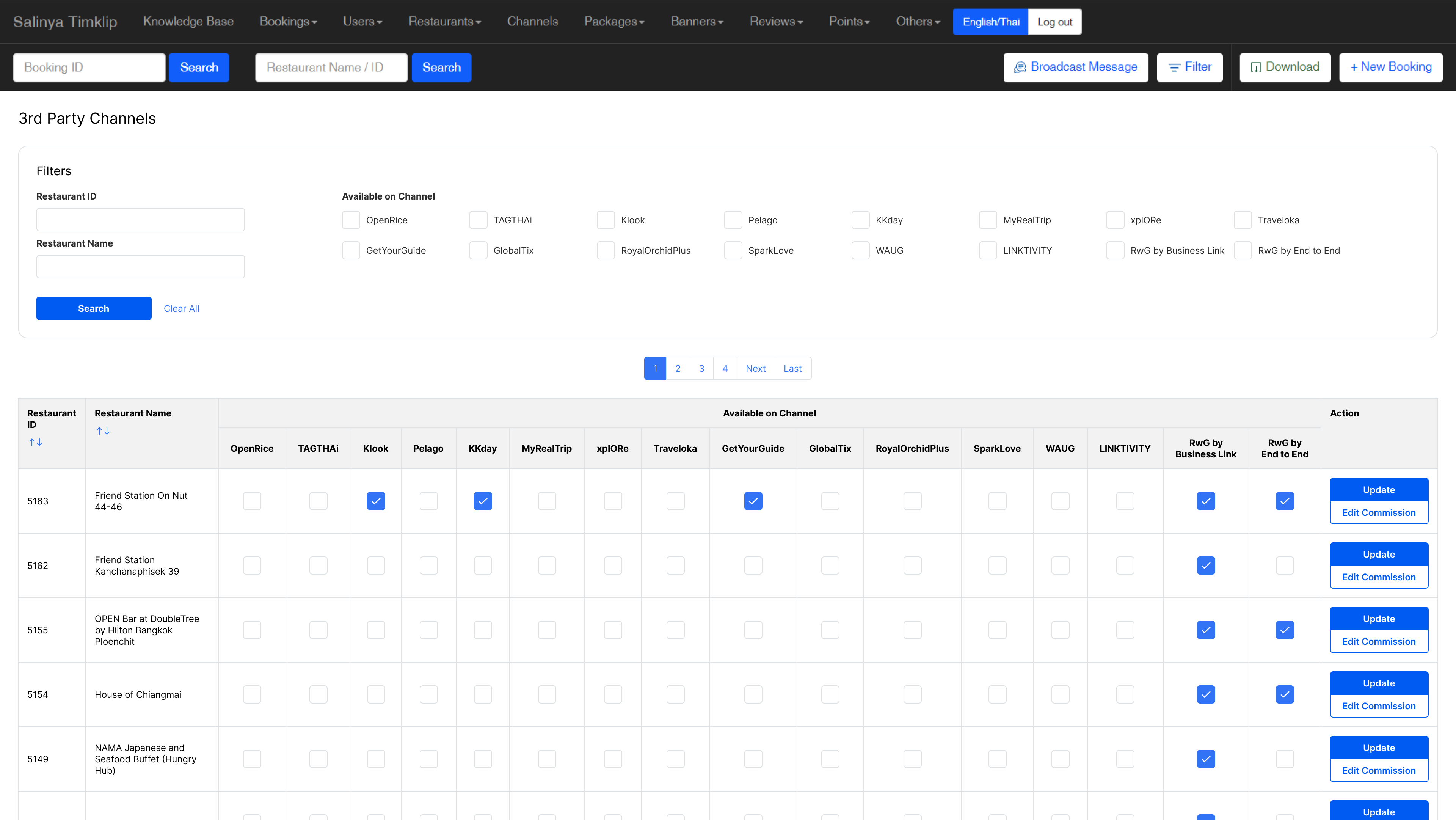
Task: Expand the Bookings dropdown menu
Action: [x=288, y=22]
